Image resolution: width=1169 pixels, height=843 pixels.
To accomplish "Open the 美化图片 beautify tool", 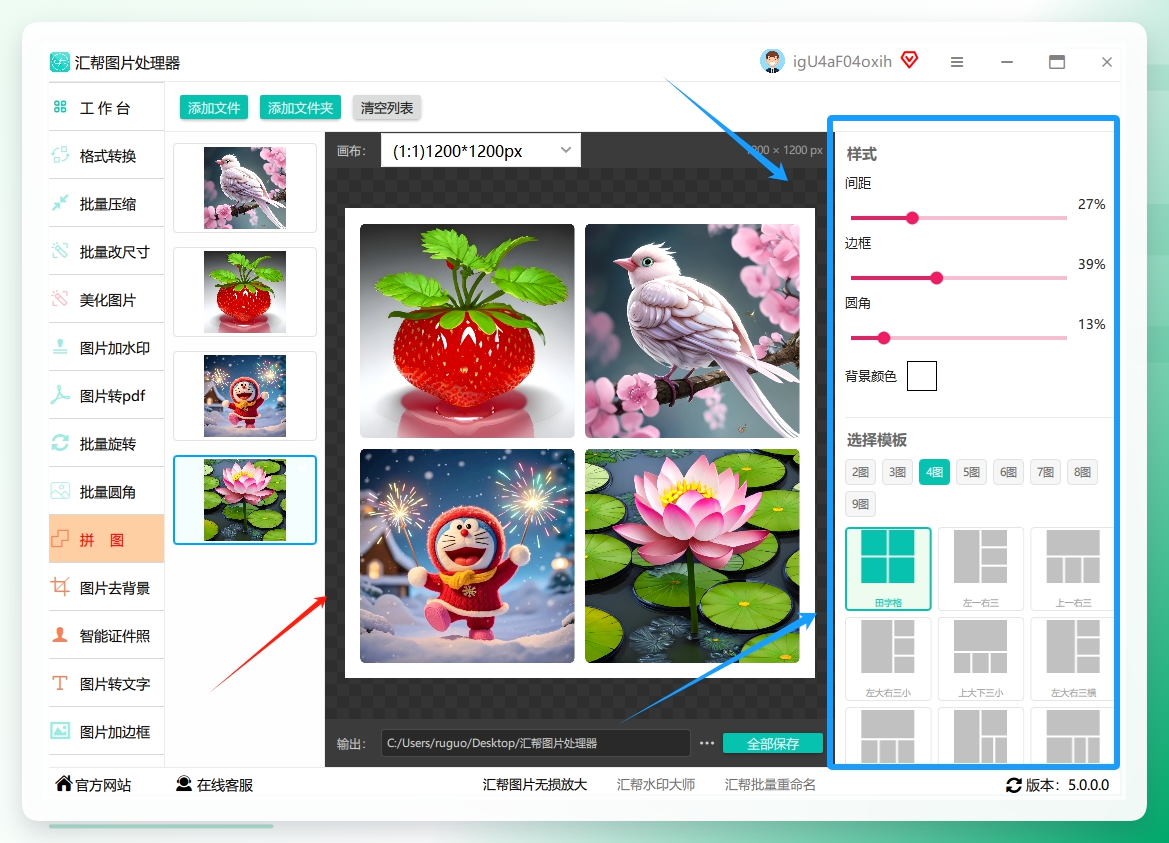I will 107,300.
